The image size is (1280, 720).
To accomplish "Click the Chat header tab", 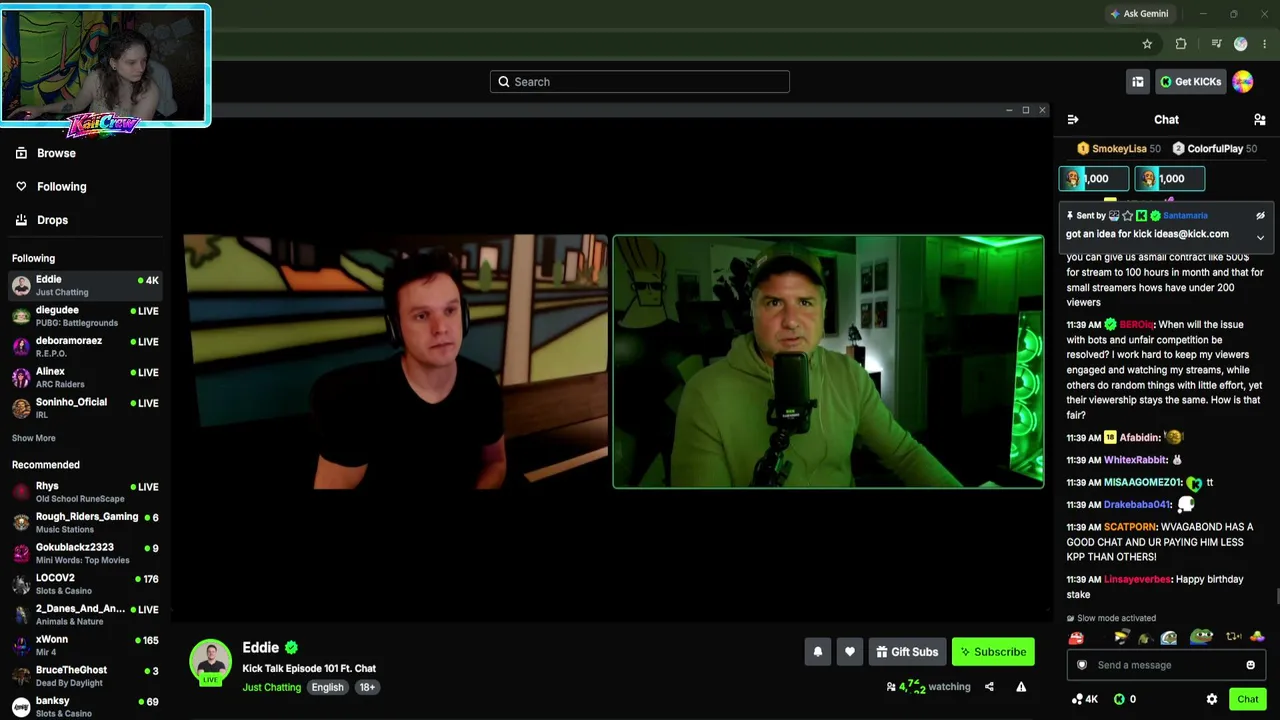I will pos(1166,120).
